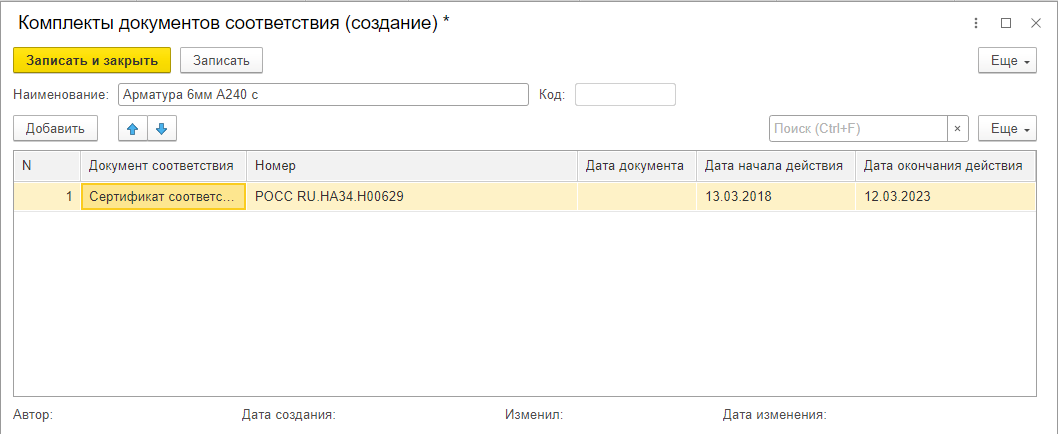This screenshot has width=1058, height=434.
Task: Focus the "Поиск (Ctrl+F)" search box
Action: click(x=857, y=129)
